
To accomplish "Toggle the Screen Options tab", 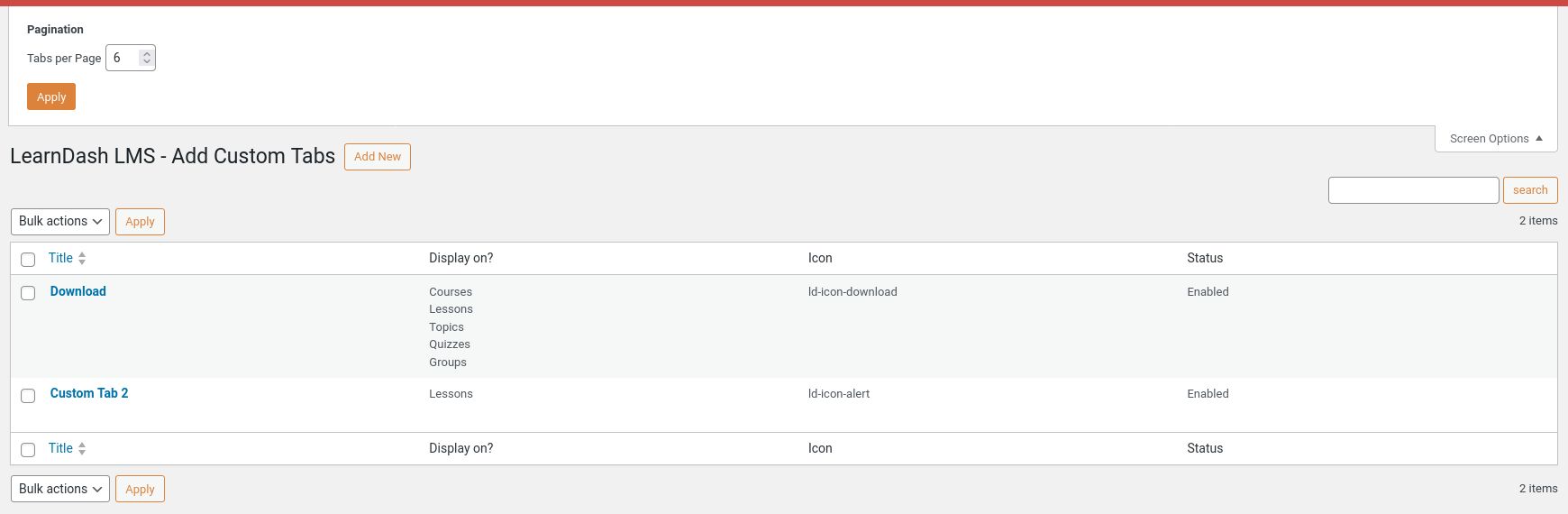I will point(1496,139).
